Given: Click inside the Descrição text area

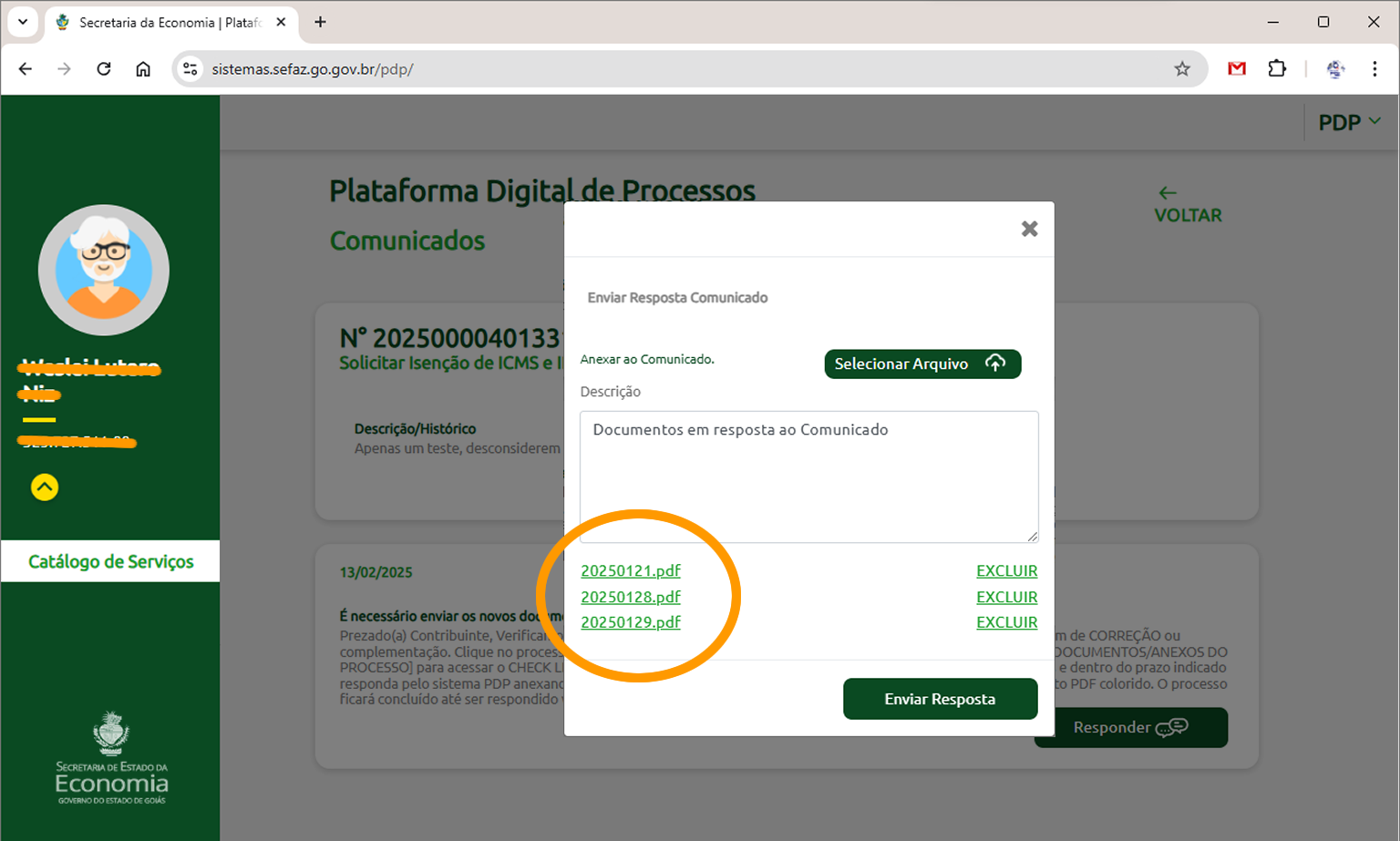Looking at the screenshot, I should click(x=808, y=477).
